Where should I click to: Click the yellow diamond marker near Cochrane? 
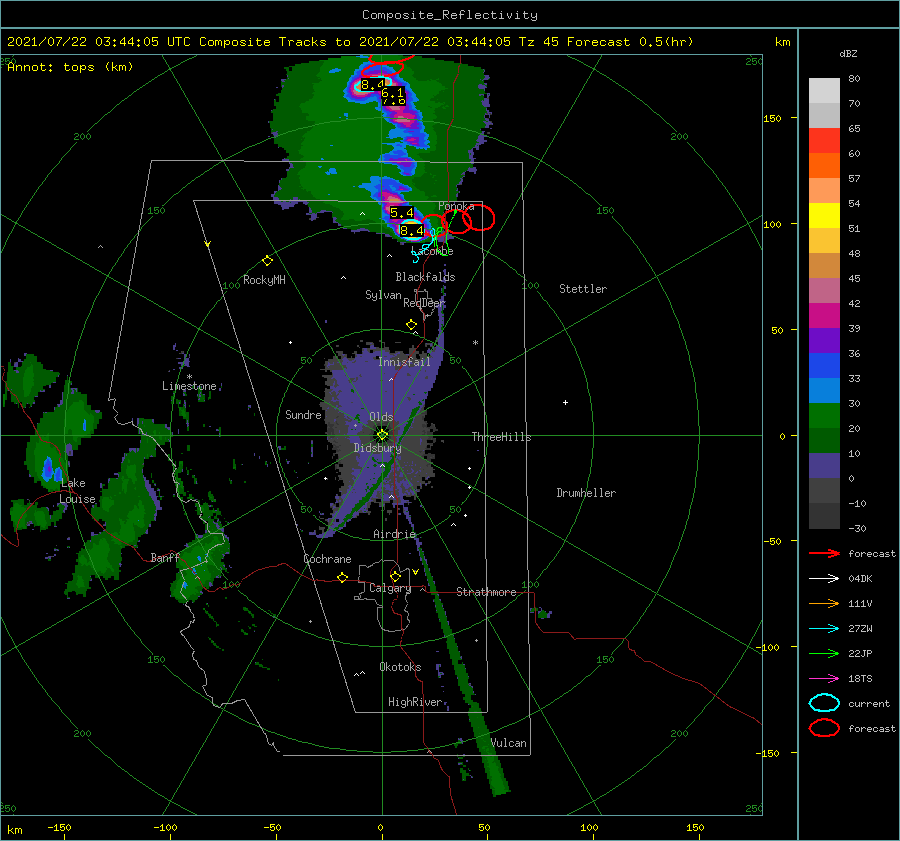pyautogui.click(x=342, y=577)
